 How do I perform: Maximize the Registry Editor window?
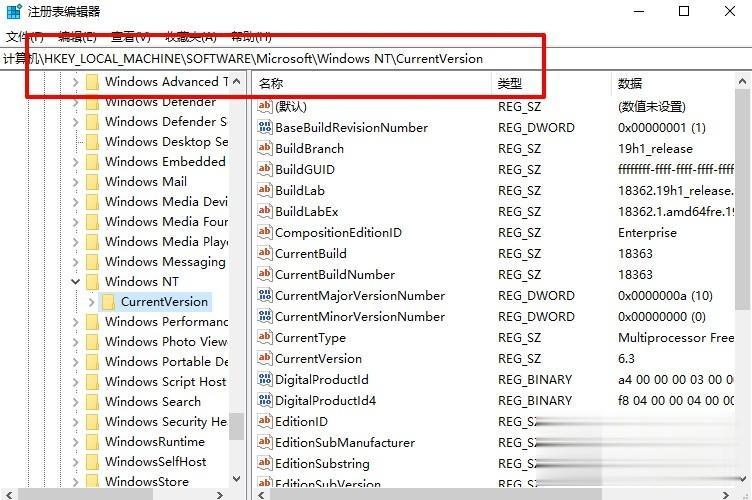point(684,11)
